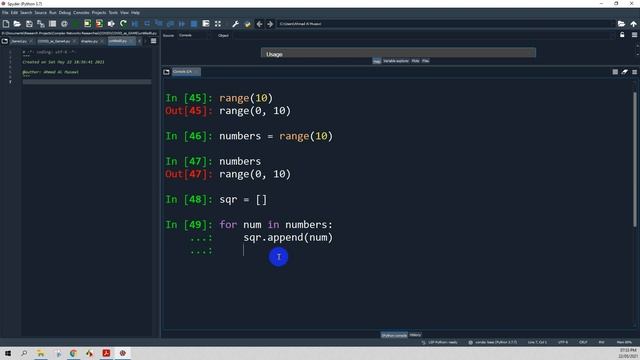Image resolution: width=640 pixels, height=360 pixels.
Task: Switch to the Files pane tab
Action: [425, 61]
